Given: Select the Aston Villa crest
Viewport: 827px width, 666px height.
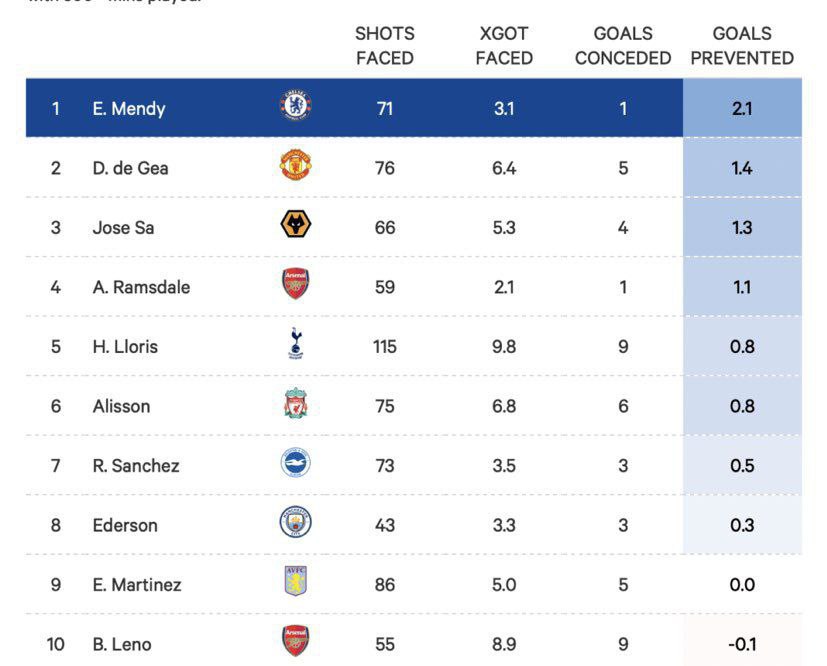Looking at the screenshot, I should point(296,581).
